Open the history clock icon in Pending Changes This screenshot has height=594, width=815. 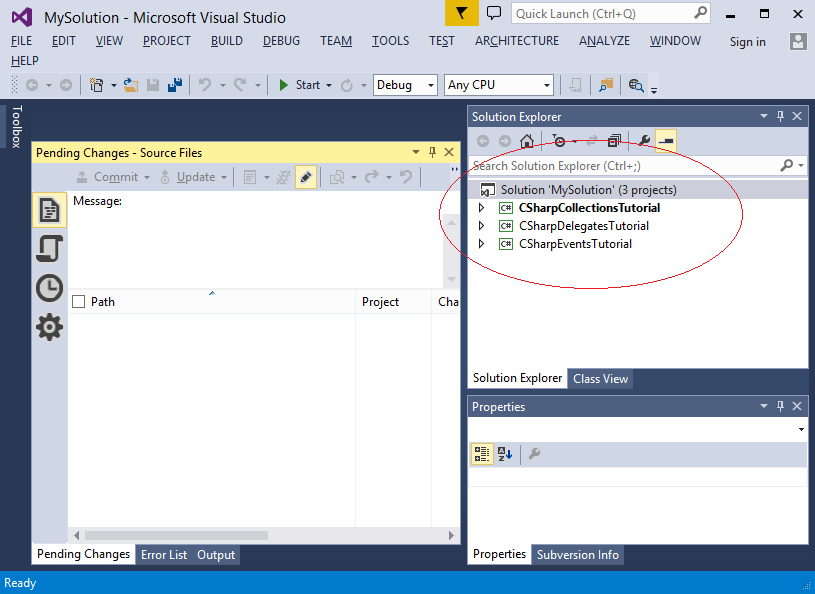click(49, 288)
